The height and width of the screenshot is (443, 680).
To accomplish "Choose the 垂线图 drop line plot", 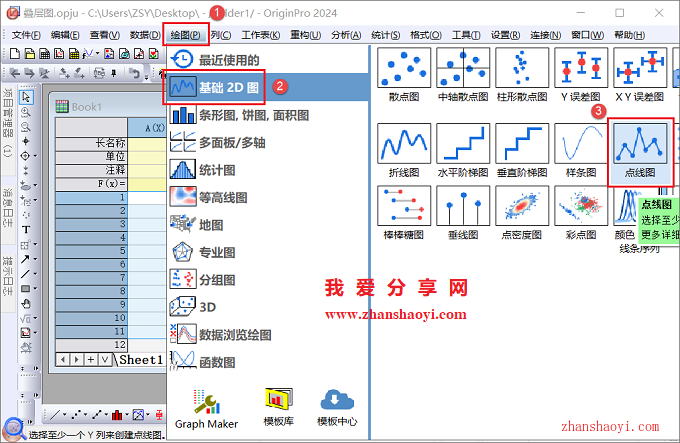I will tap(463, 213).
